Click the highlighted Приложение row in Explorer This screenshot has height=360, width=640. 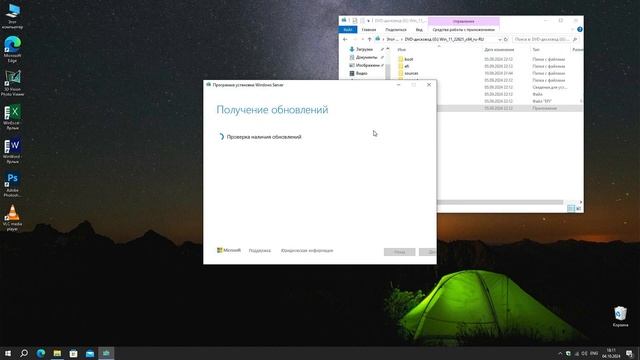(509, 108)
